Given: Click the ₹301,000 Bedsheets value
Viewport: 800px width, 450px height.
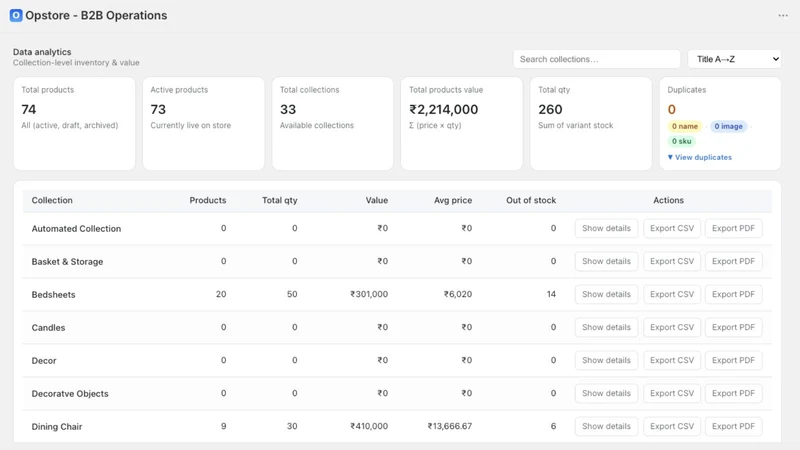Looking at the screenshot, I should pyautogui.click(x=369, y=294).
